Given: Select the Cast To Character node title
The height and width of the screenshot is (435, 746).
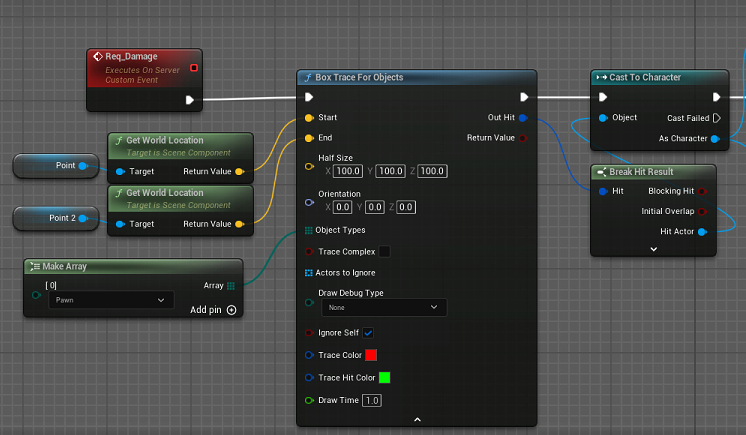Looking at the screenshot, I should (645, 77).
